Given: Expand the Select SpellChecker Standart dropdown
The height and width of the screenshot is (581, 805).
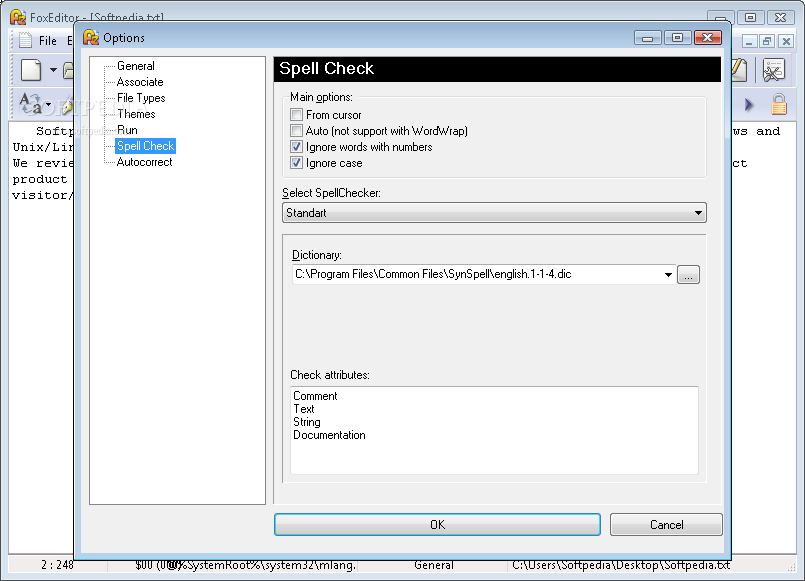Looking at the screenshot, I should [494, 212].
